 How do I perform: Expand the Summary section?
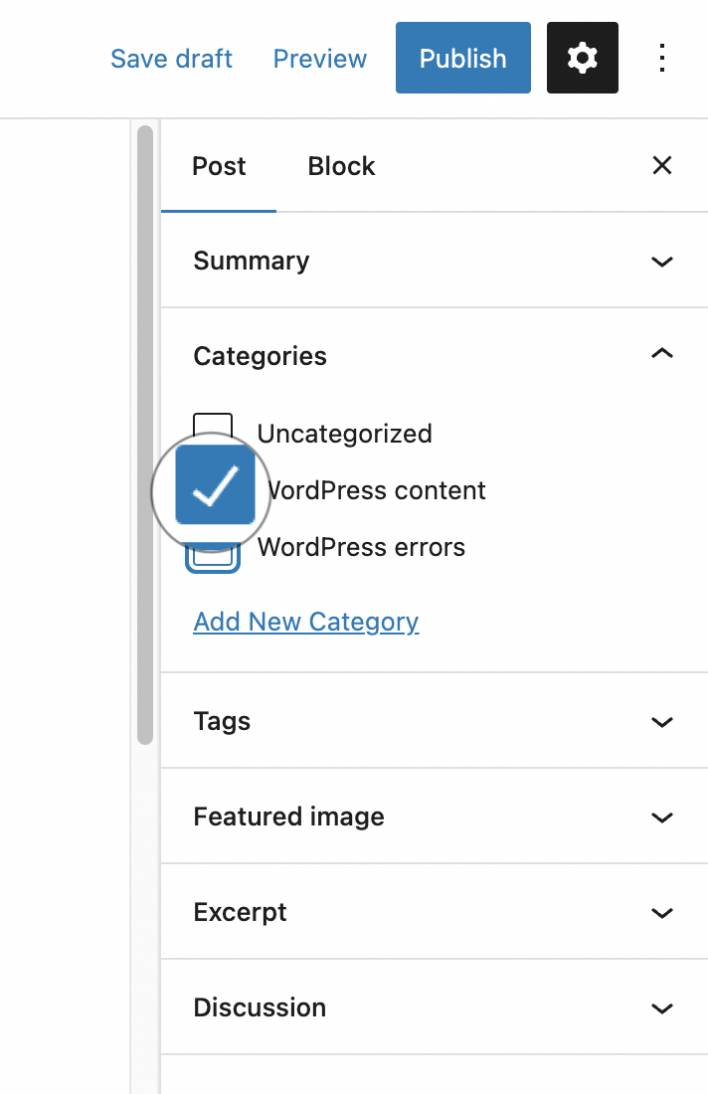click(x=434, y=261)
